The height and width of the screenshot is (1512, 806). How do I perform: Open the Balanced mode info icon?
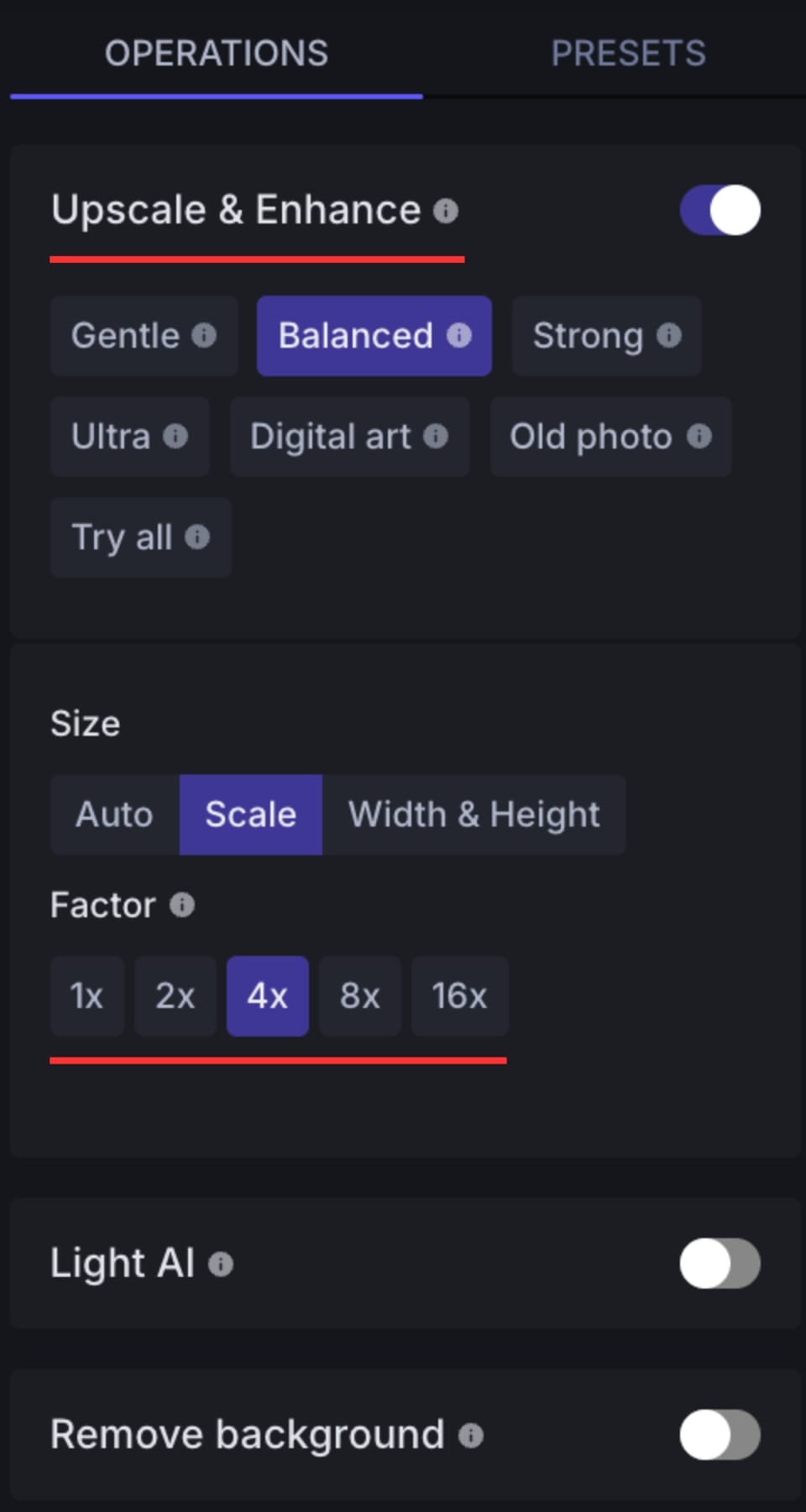click(458, 335)
